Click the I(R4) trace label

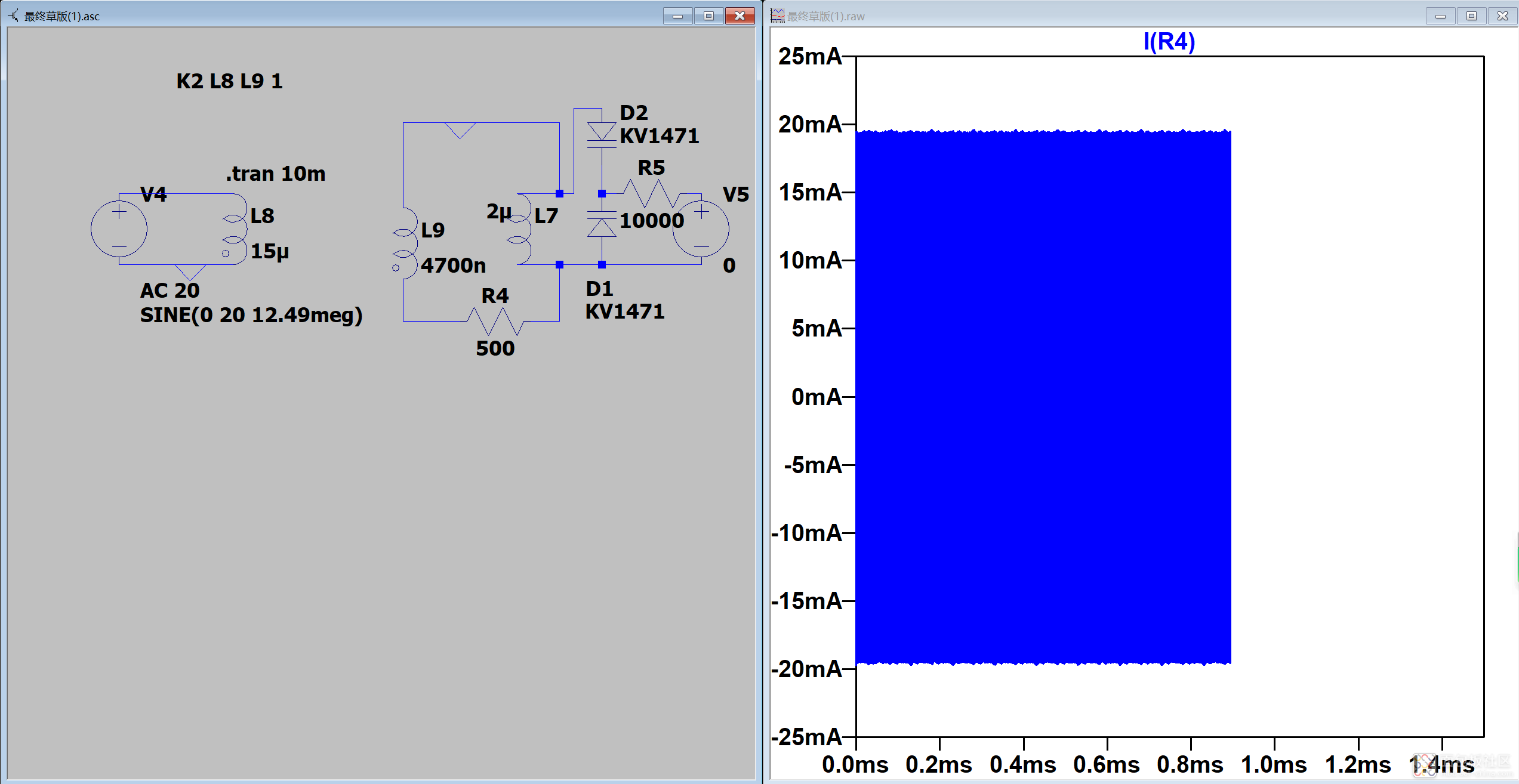1169,41
